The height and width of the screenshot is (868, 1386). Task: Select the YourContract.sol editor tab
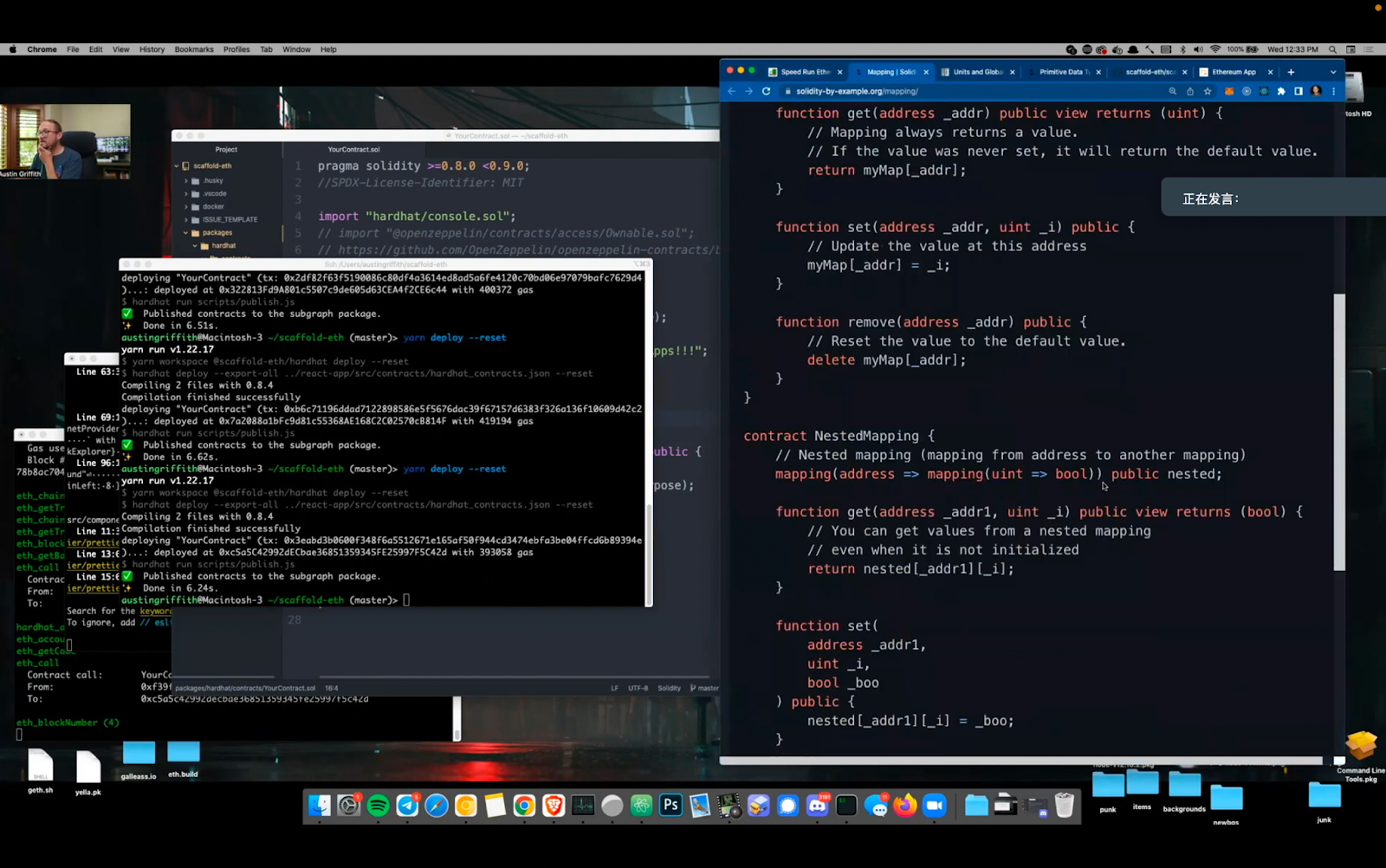[353, 150]
